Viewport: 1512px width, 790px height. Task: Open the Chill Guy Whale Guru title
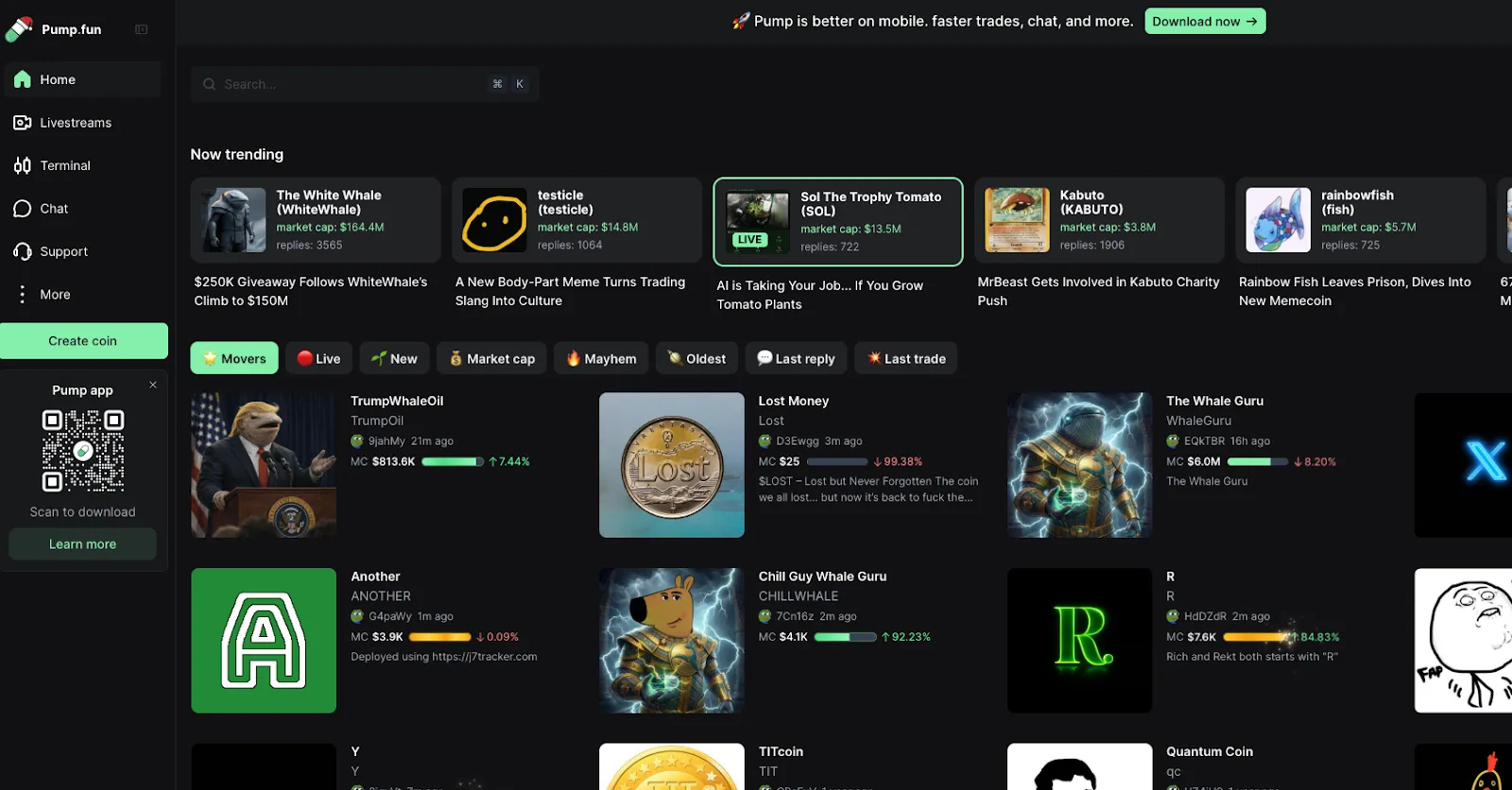tap(822, 576)
